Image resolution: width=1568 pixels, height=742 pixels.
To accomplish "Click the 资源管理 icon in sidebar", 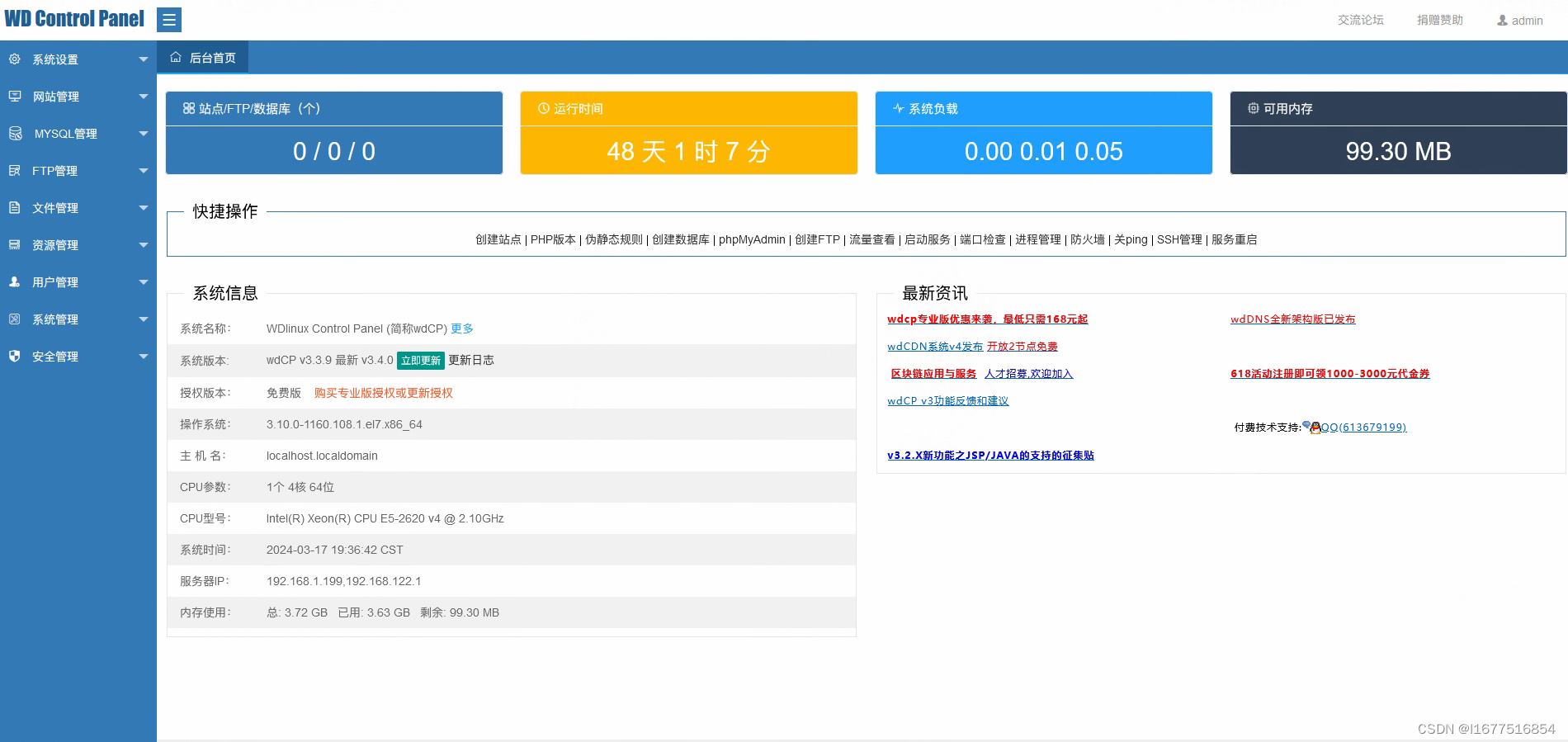I will point(14,245).
